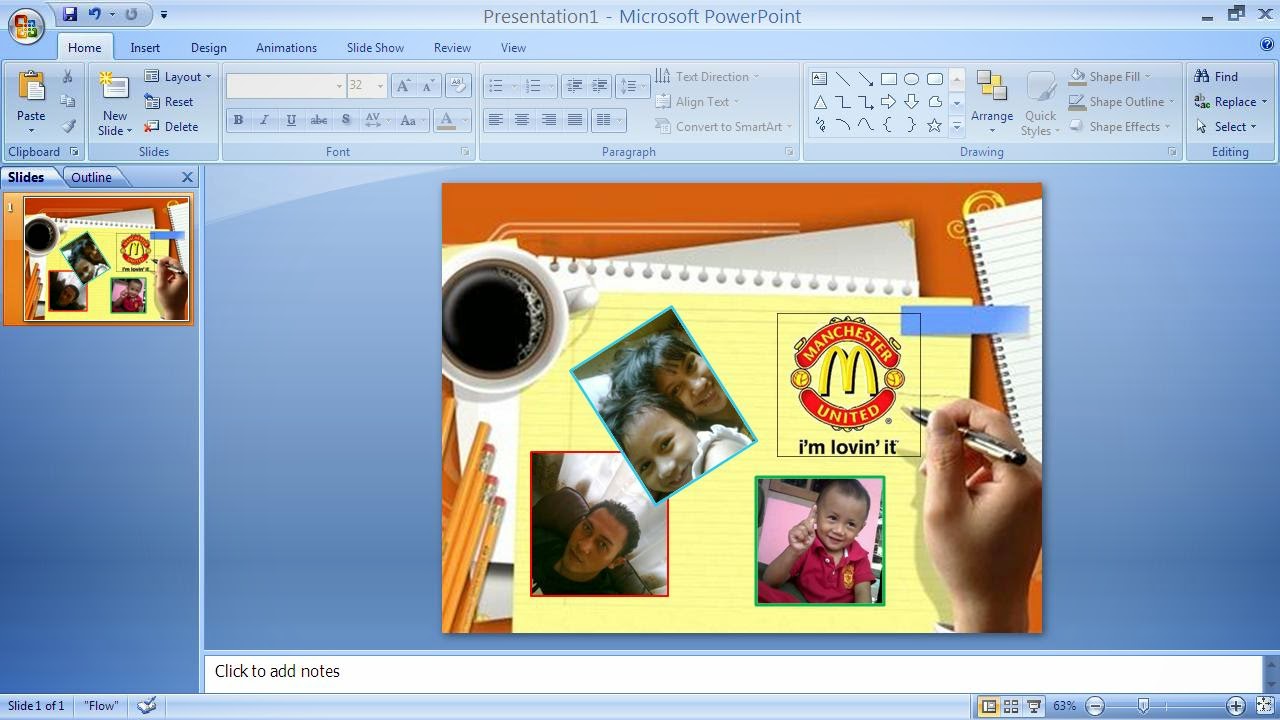Add a New Slide via its icon
The width and height of the screenshot is (1280, 720).
pos(114,88)
